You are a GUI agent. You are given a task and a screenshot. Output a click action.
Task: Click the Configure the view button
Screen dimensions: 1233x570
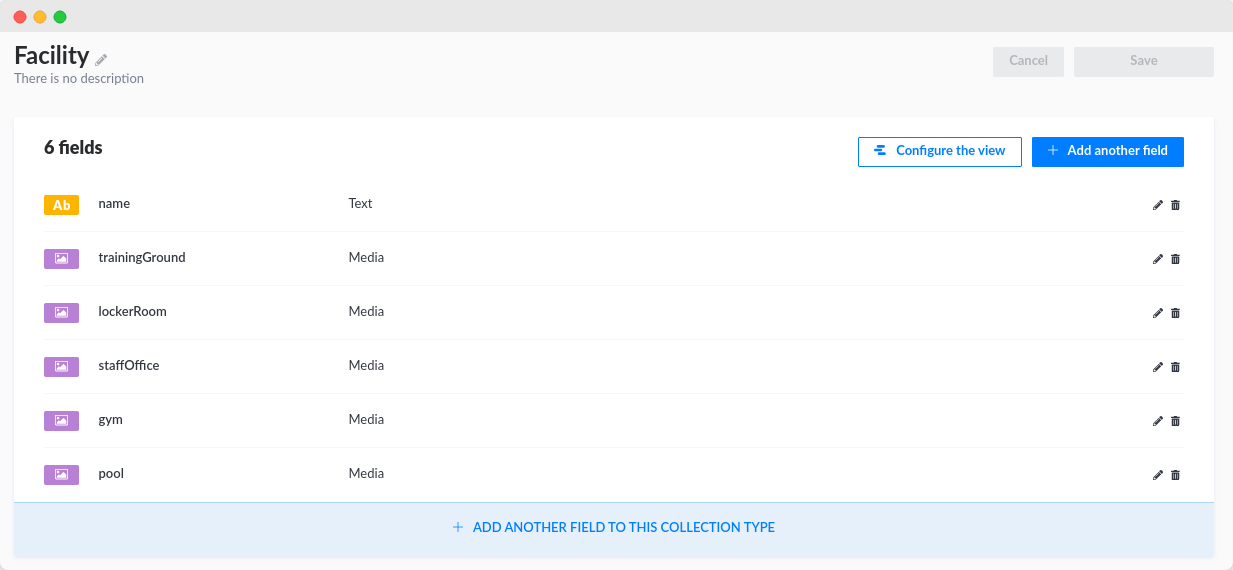(x=939, y=151)
